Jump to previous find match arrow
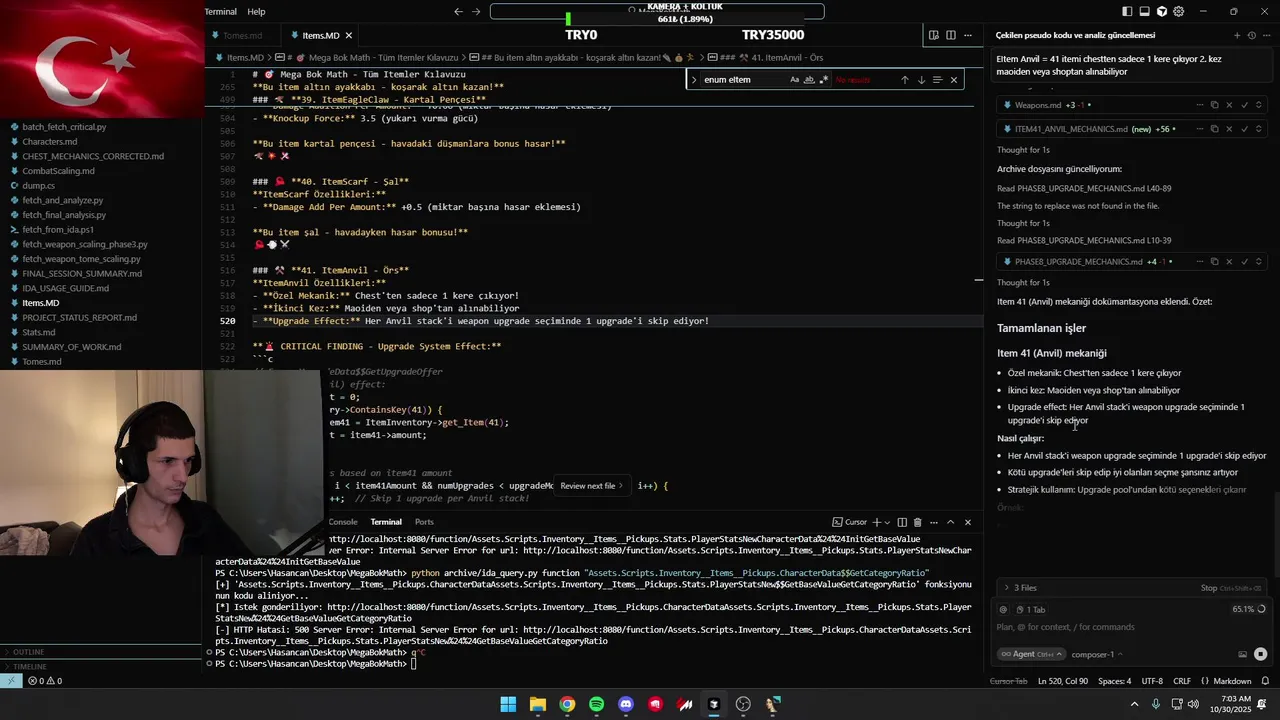1280x720 pixels. click(905, 80)
